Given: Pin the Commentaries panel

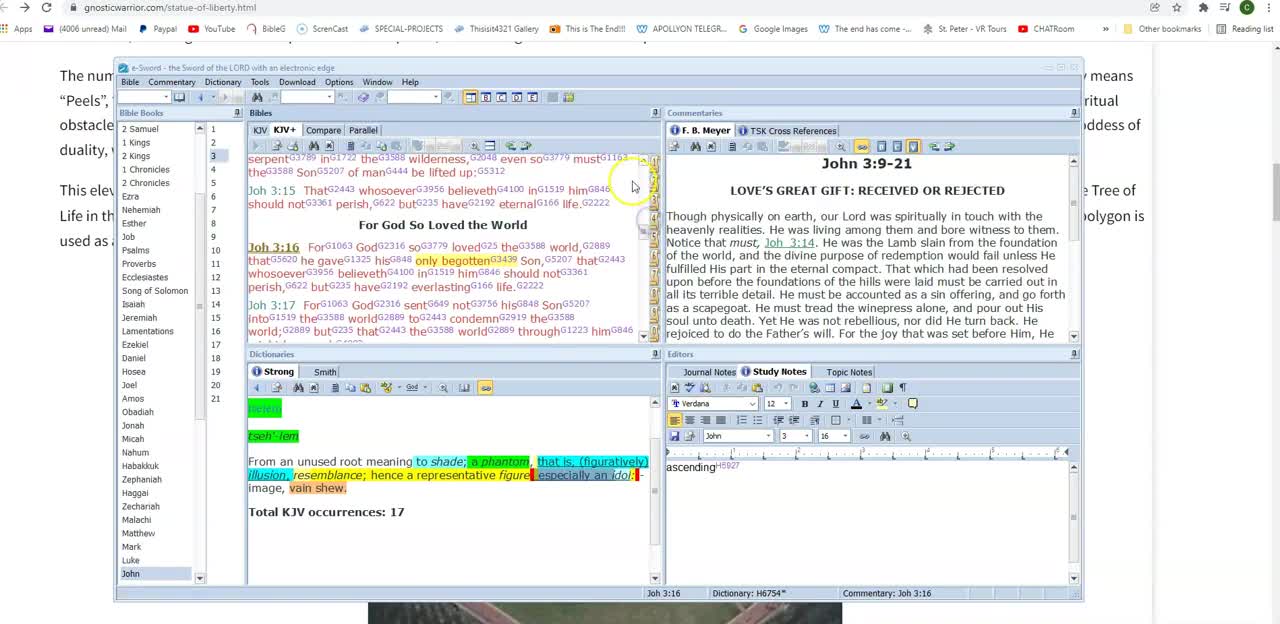Looking at the screenshot, I should click(x=1075, y=113).
